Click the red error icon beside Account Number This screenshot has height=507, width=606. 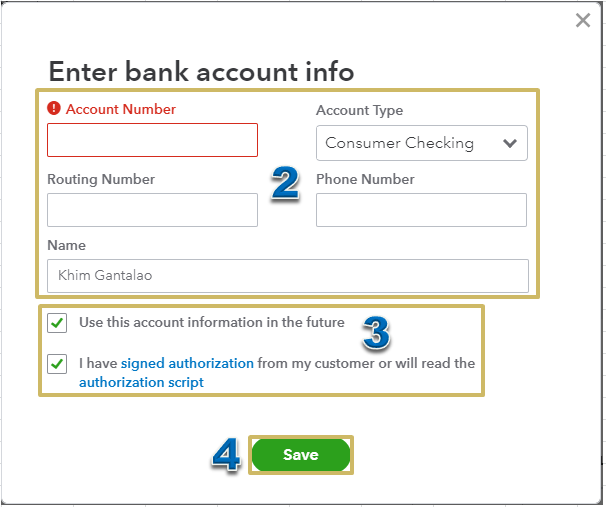(x=54, y=109)
